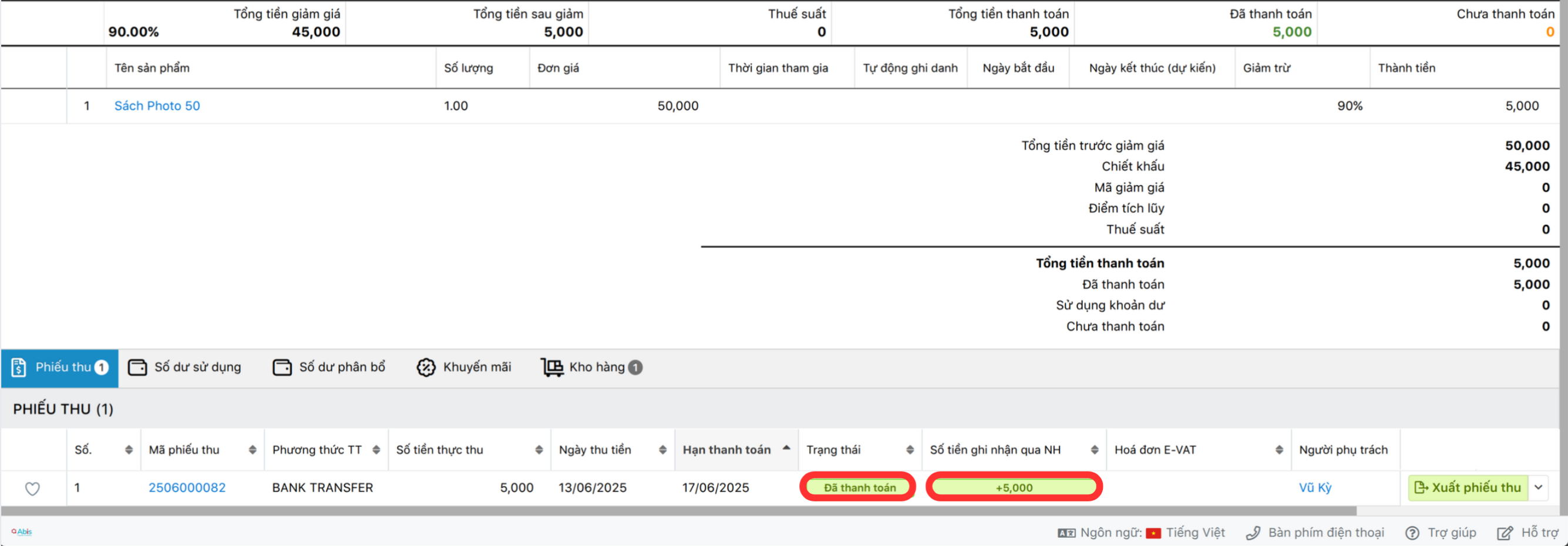Change language via Tiếng Việt flag
1568x546 pixels.
pyautogui.click(x=1153, y=534)
